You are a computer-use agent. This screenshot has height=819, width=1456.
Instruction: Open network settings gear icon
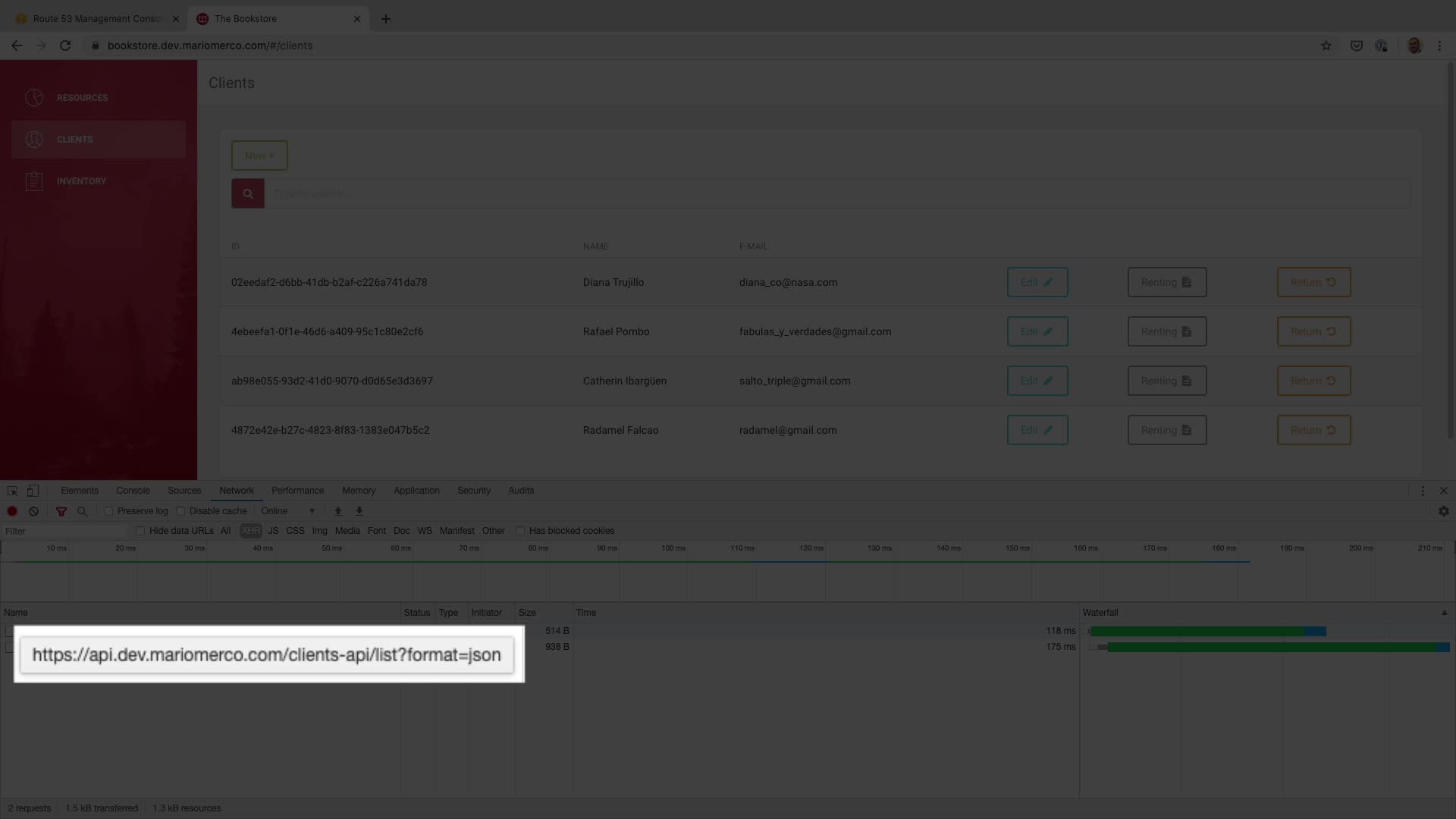click(1443, 511)
